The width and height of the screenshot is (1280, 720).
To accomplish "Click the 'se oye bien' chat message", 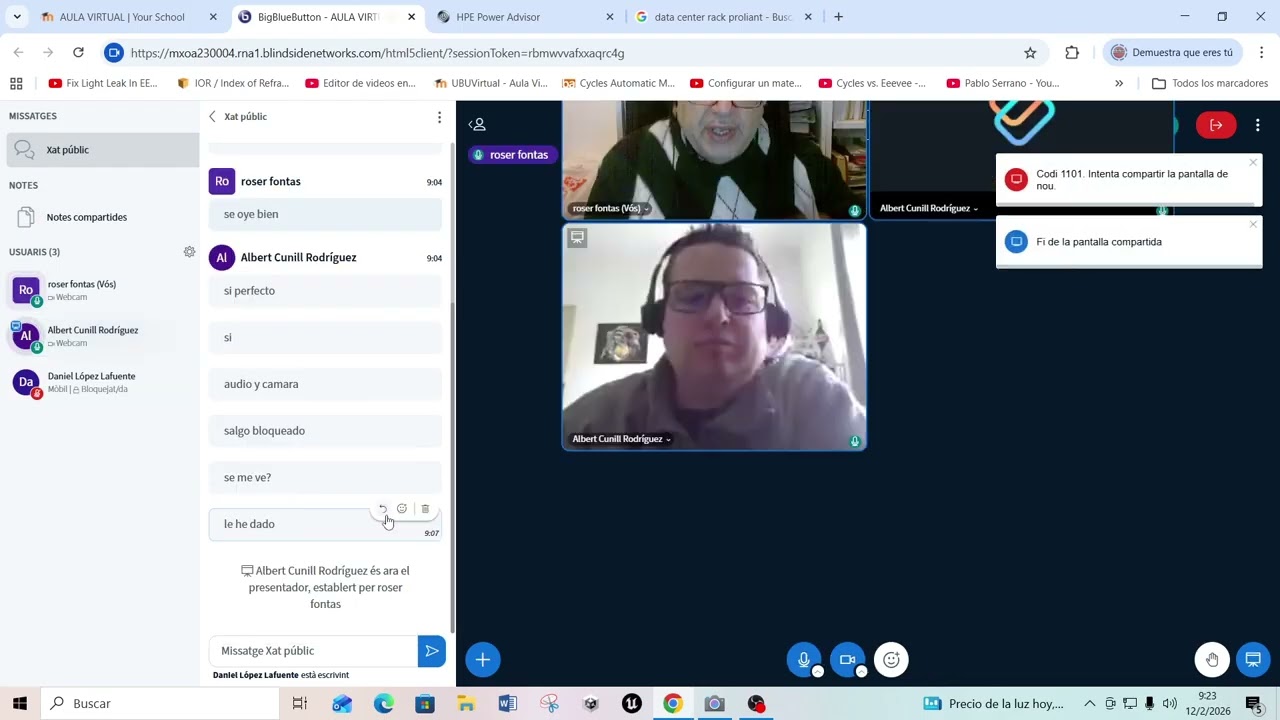I will (325, 214).
